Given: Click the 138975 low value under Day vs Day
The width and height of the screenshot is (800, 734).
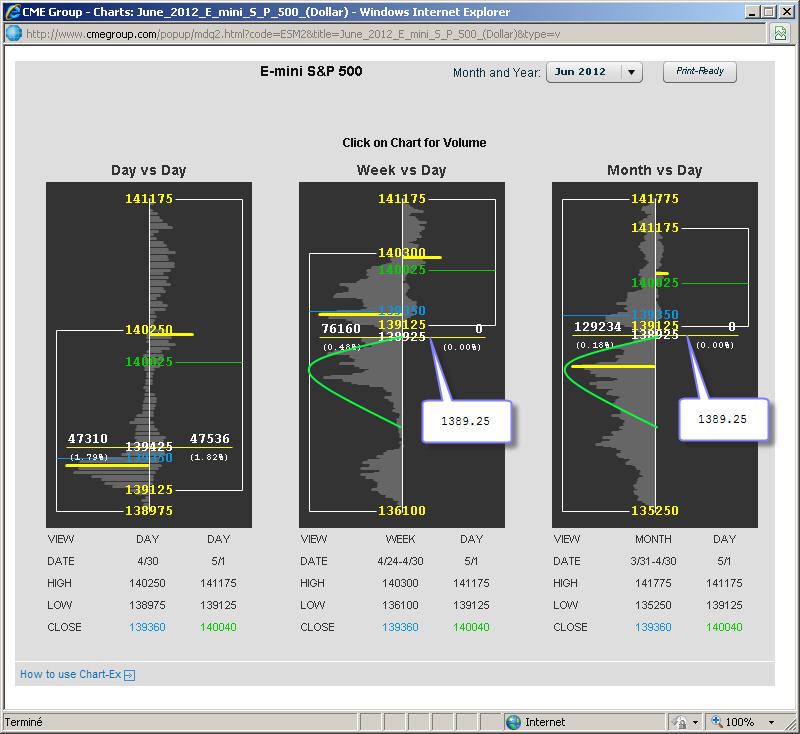Looking at the screenshot, I should pos(147,605).
